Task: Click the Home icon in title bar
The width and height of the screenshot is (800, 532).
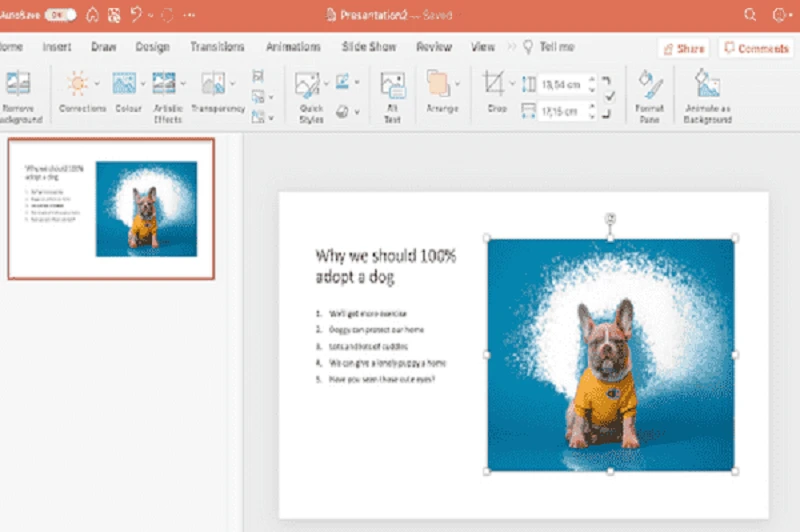Action: [x=92, y=15]
